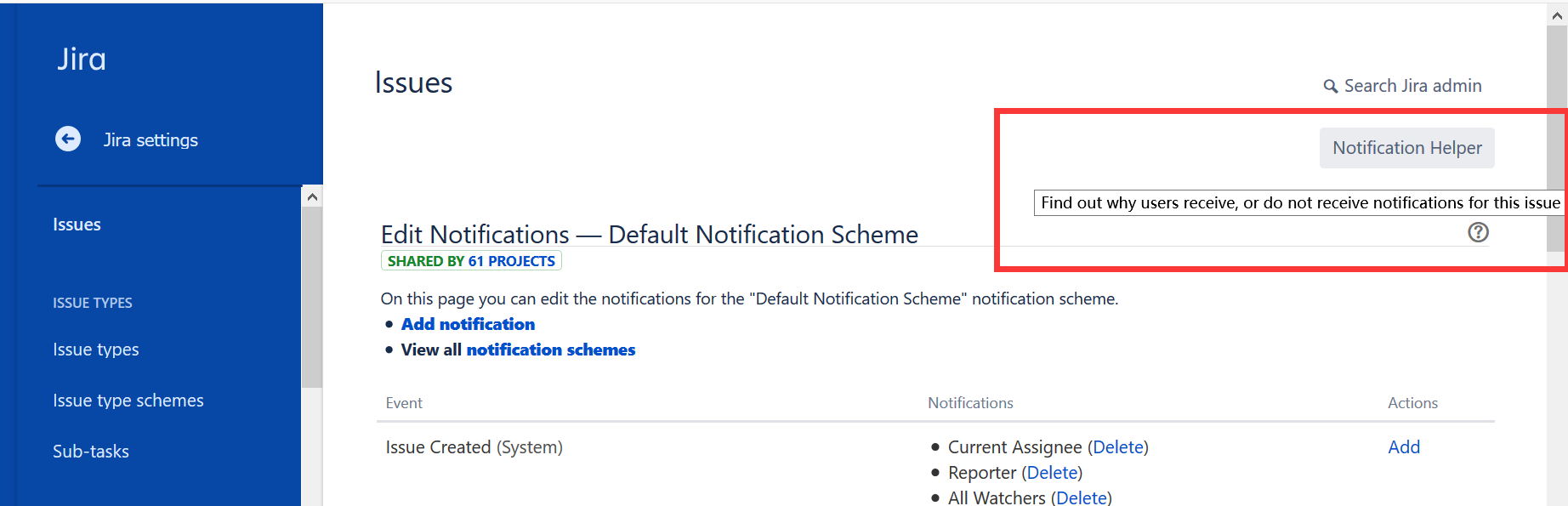The width and height of the screenshot is (1568, 506).
Task: Click the Search Jira admin magnifier icon
Action: [1331, 86]
